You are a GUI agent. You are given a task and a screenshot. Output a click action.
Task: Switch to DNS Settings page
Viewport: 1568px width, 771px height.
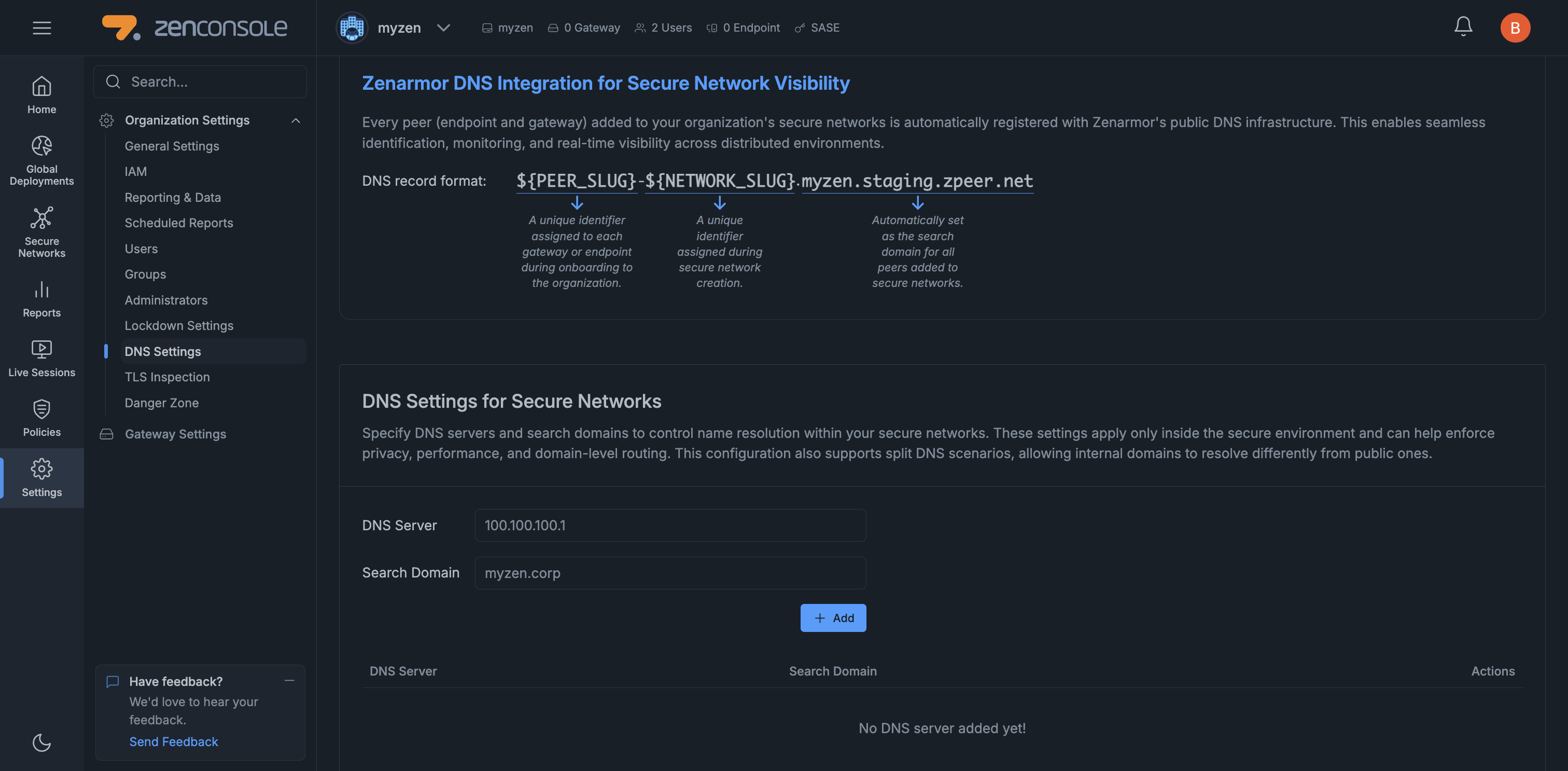162,351
